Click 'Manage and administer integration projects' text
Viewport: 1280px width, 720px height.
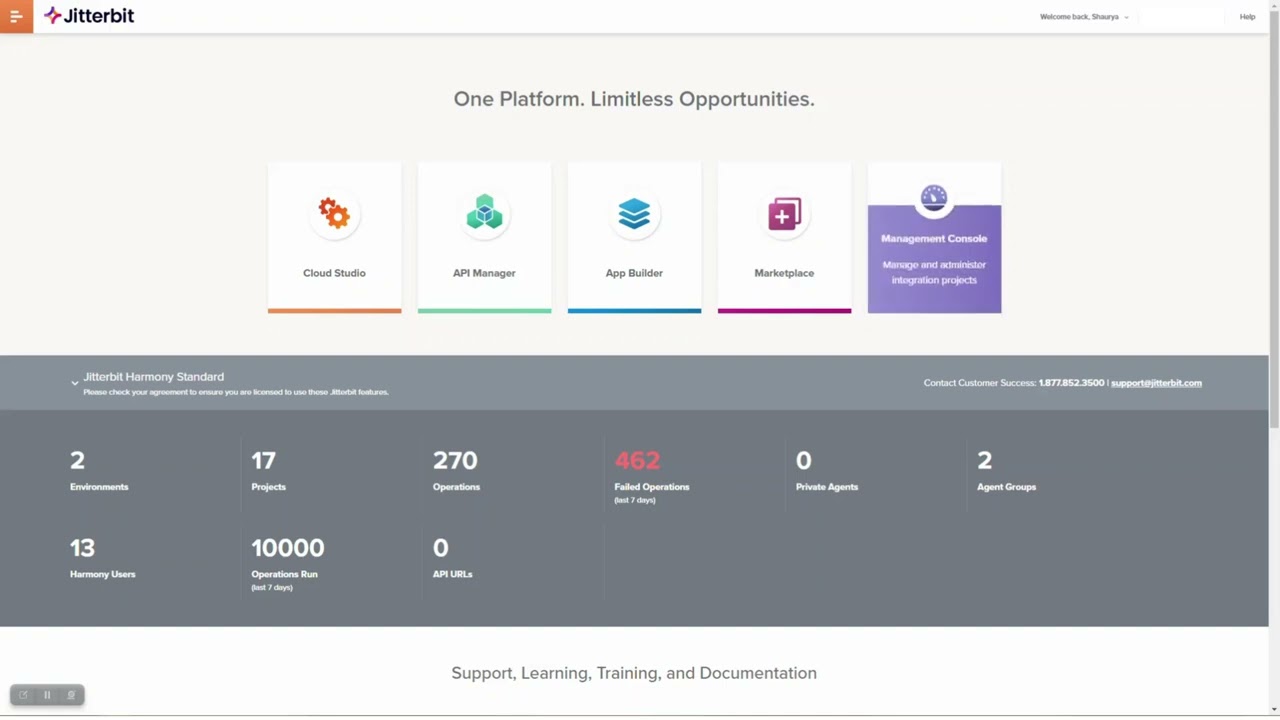[934, 272]
